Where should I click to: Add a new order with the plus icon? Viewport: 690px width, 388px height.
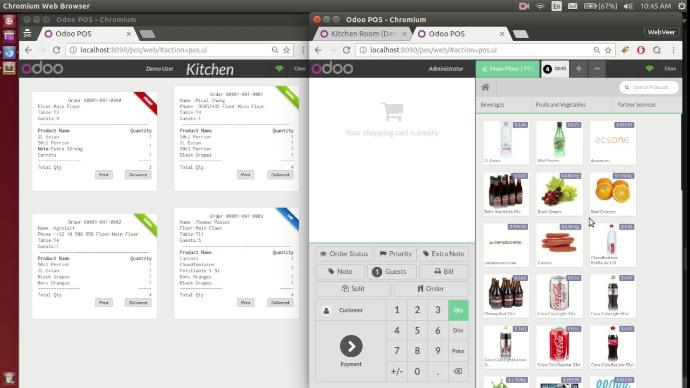pos(579,69)
